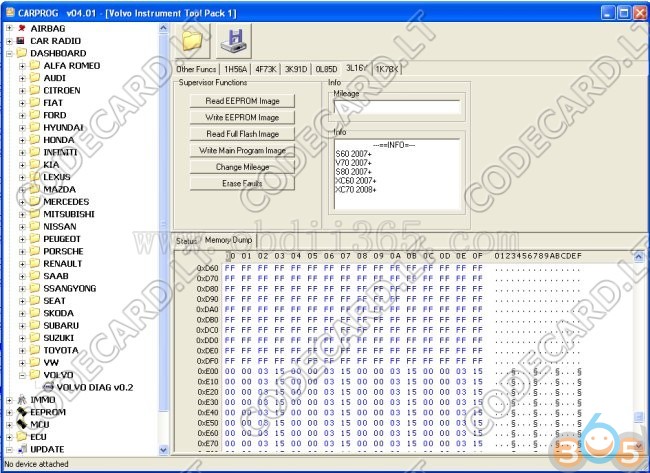Click the AUDI folder icon
This screenshot has height=473, width=650.
(35, 78)
